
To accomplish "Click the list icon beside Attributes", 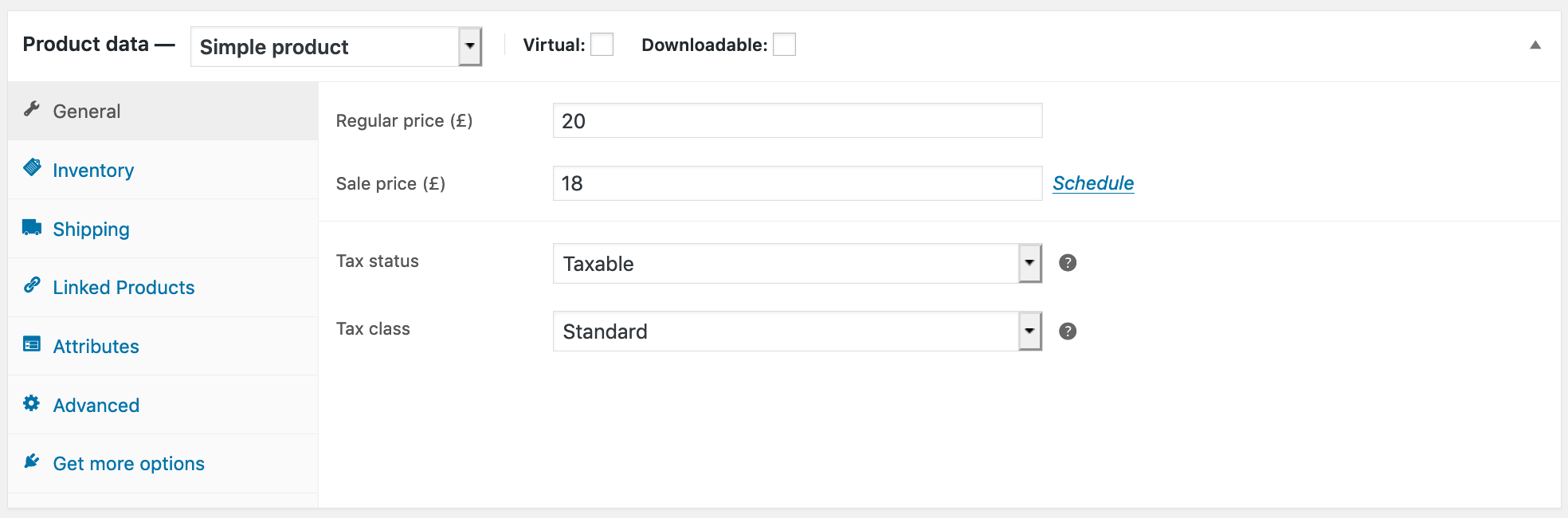I will [x=32, y=343].
